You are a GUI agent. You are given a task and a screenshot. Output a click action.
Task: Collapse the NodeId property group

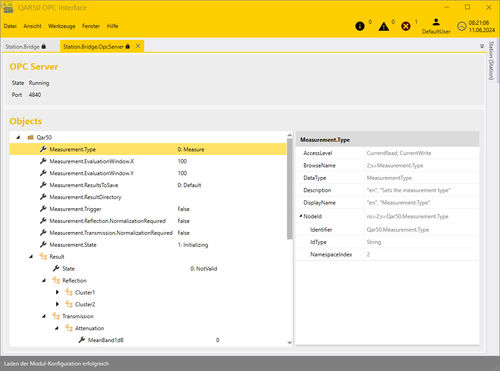coord(301,216)
